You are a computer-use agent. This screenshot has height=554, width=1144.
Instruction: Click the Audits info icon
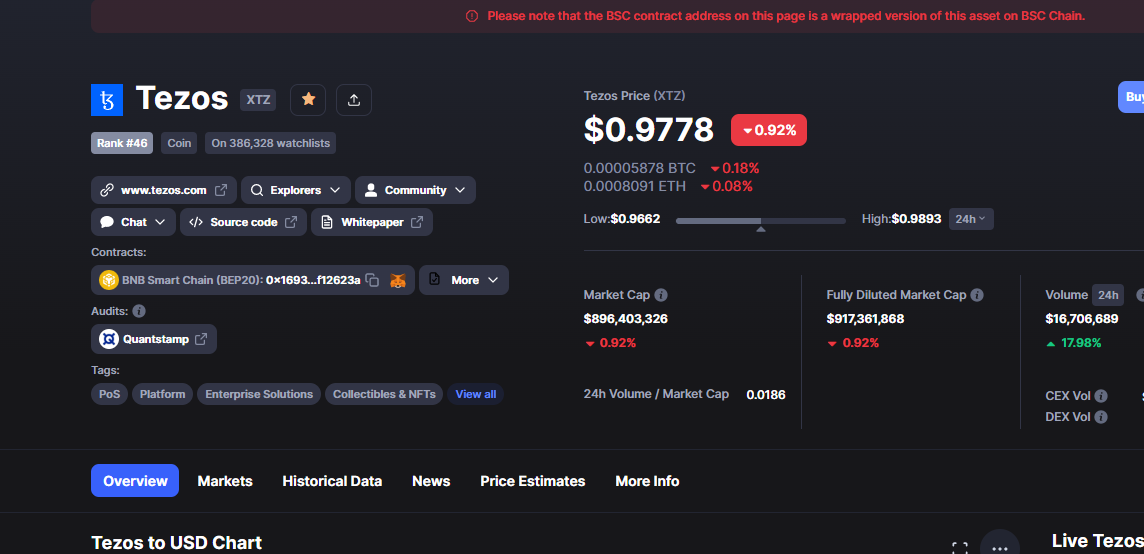click(x=139, y=311)
